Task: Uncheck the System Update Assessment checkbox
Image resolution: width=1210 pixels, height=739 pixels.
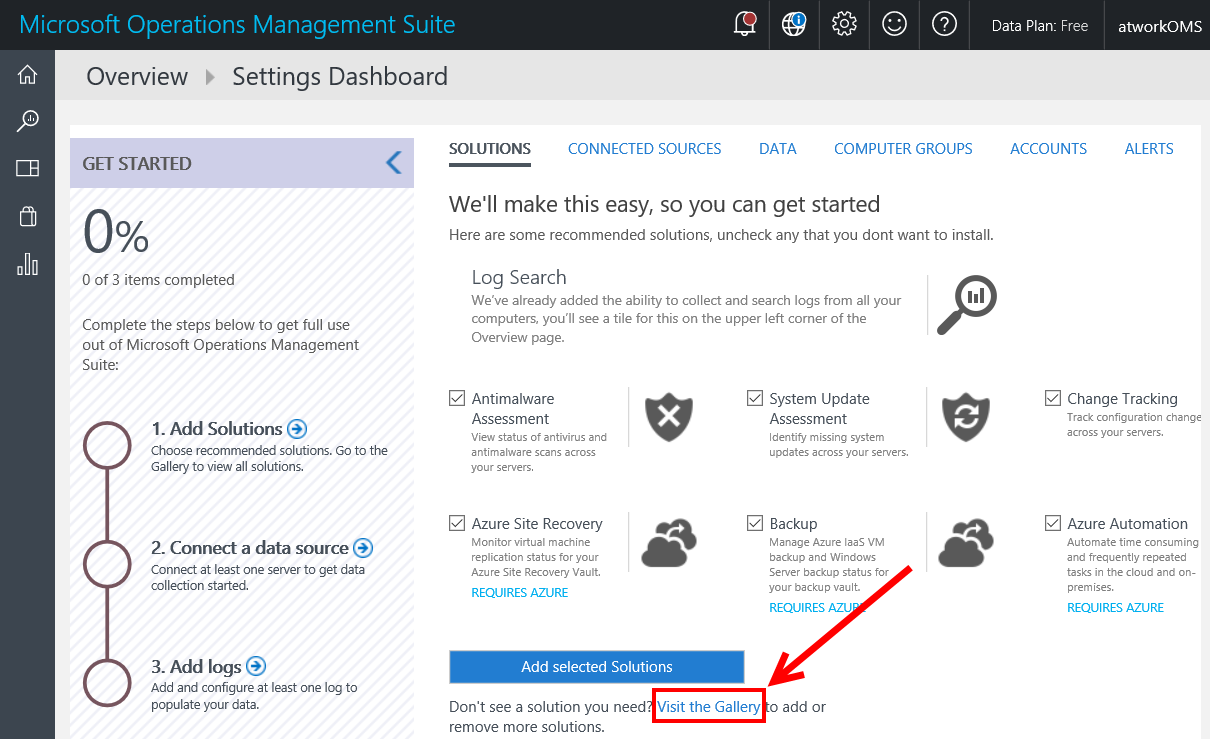Action: pos(755,398)
